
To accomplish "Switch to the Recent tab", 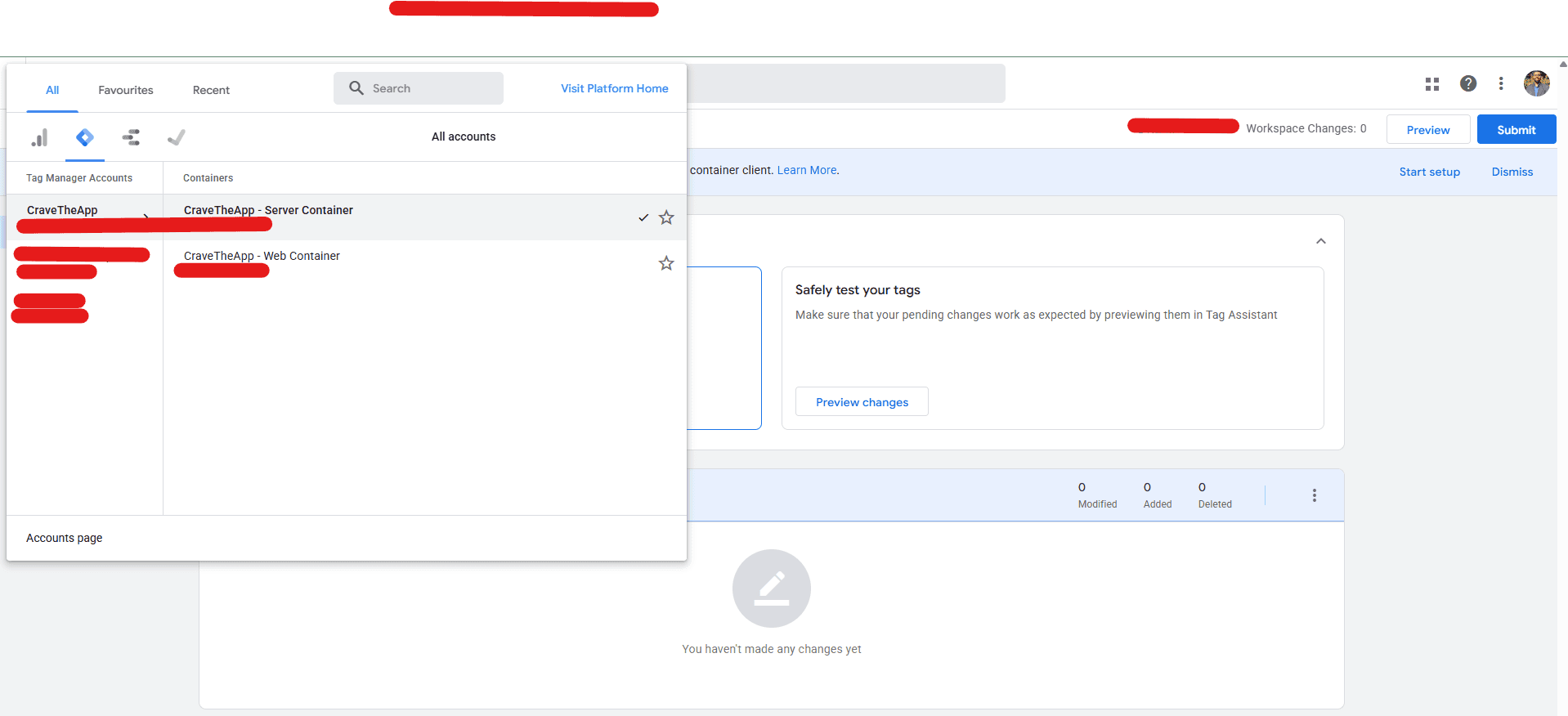I will pyautogui.click(x=211, y=90).
